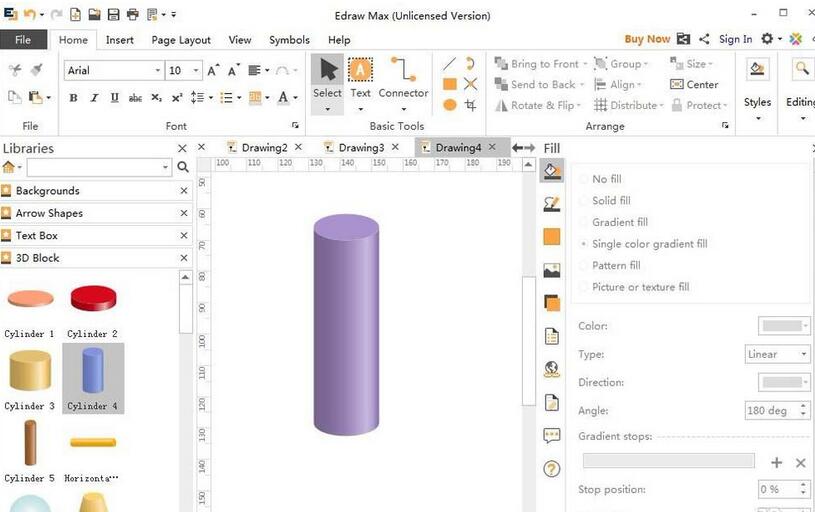815x512 pixels.
Task: Open the Symbols ribbon tab
Action: [289, 40]
